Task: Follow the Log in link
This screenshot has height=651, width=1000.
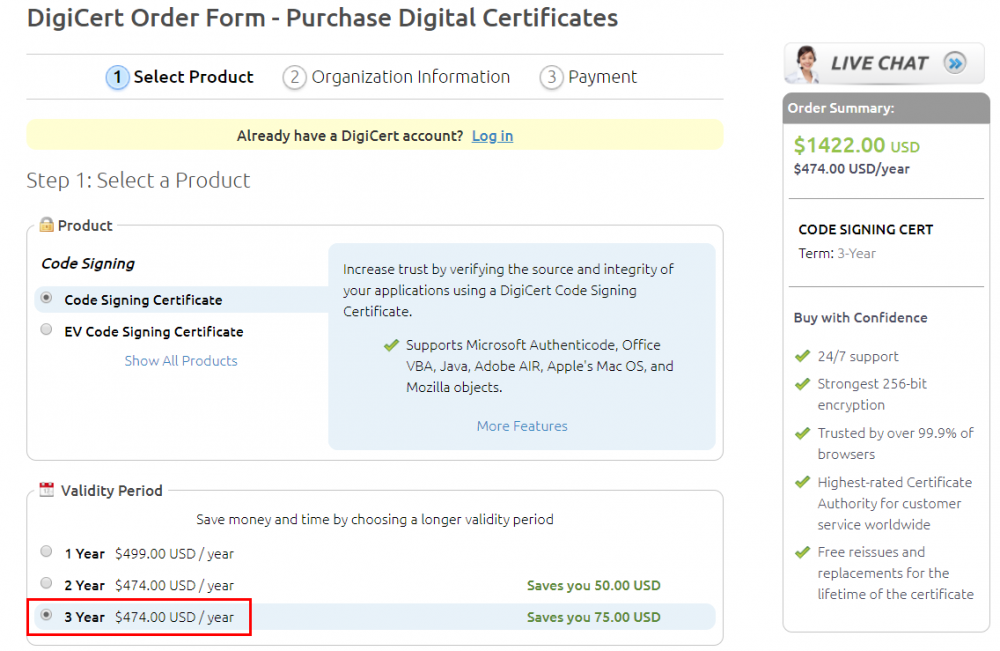Action: click(492, 136)
